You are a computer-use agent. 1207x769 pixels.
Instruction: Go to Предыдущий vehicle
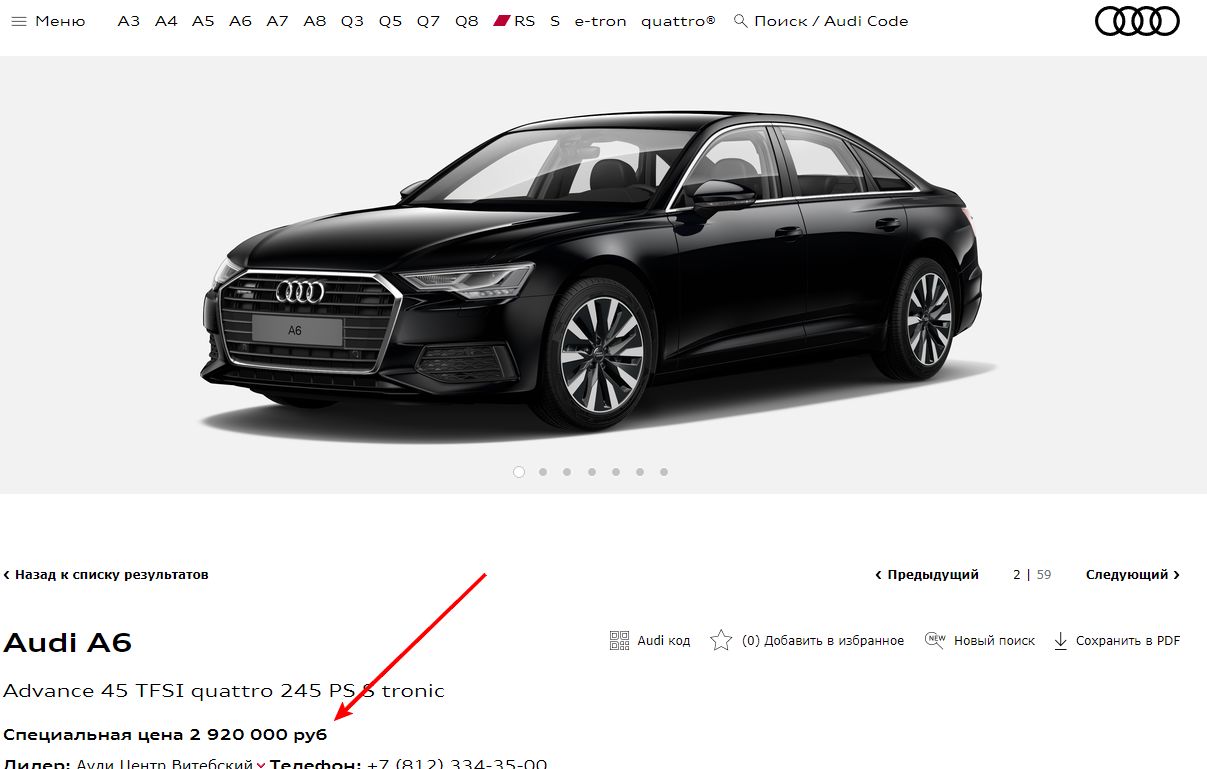pos(927,575)
